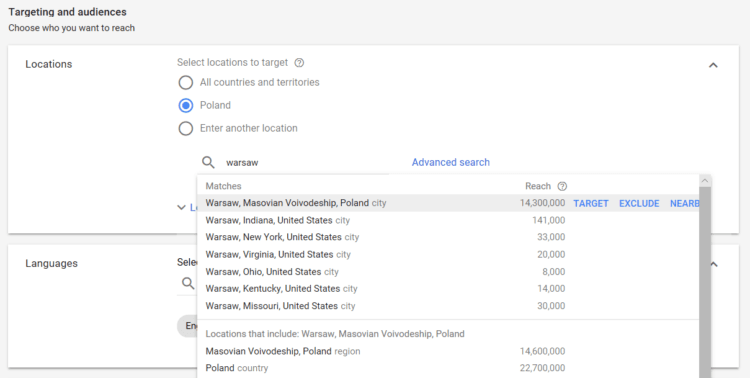Image resolution: width=750 pixels, height=378 pixels.
Task: Open help icon beside Reach column
Action: click(x=562, y=186)
